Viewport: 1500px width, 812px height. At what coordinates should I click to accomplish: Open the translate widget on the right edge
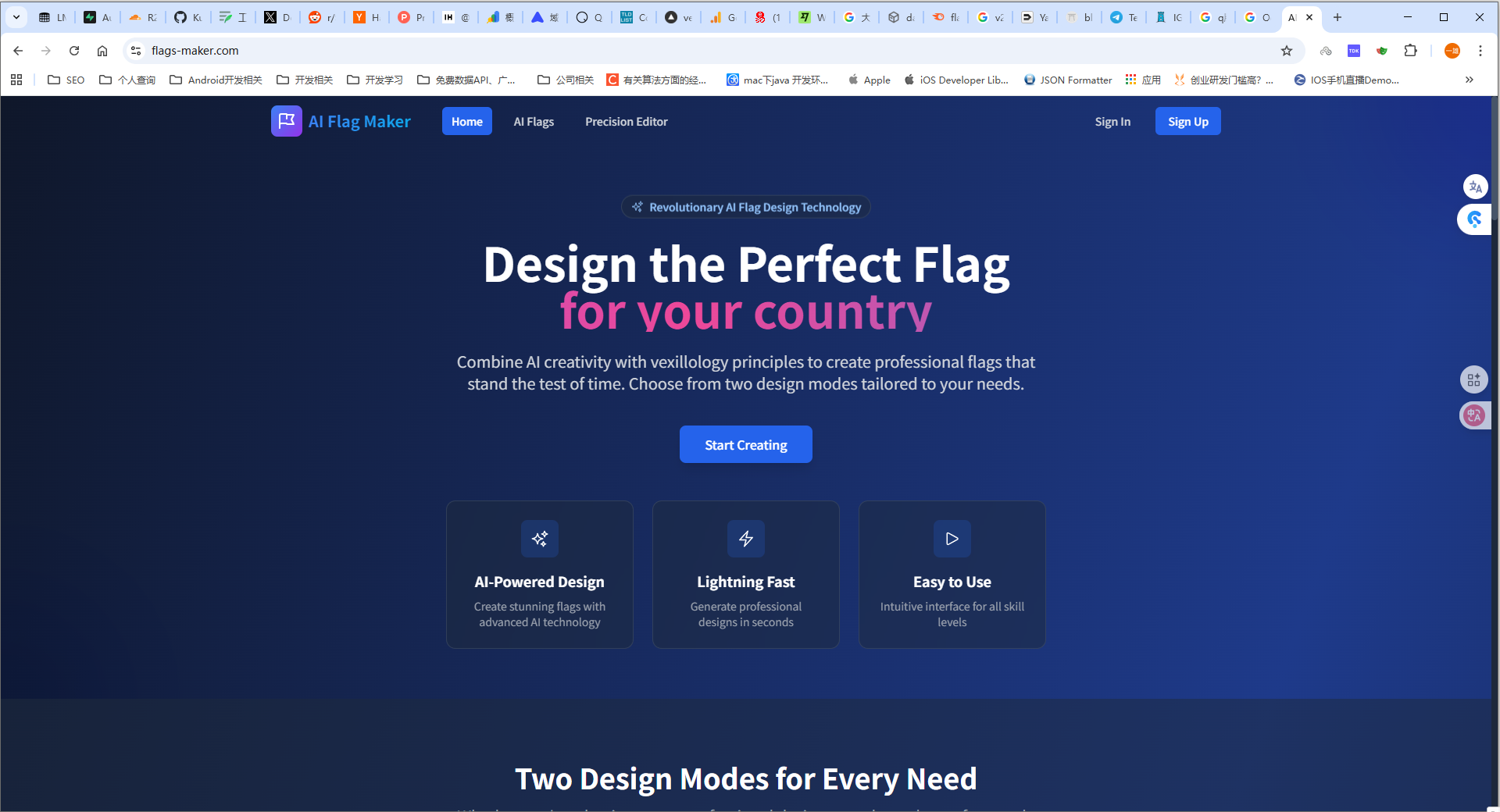(x=1475, y=187)
